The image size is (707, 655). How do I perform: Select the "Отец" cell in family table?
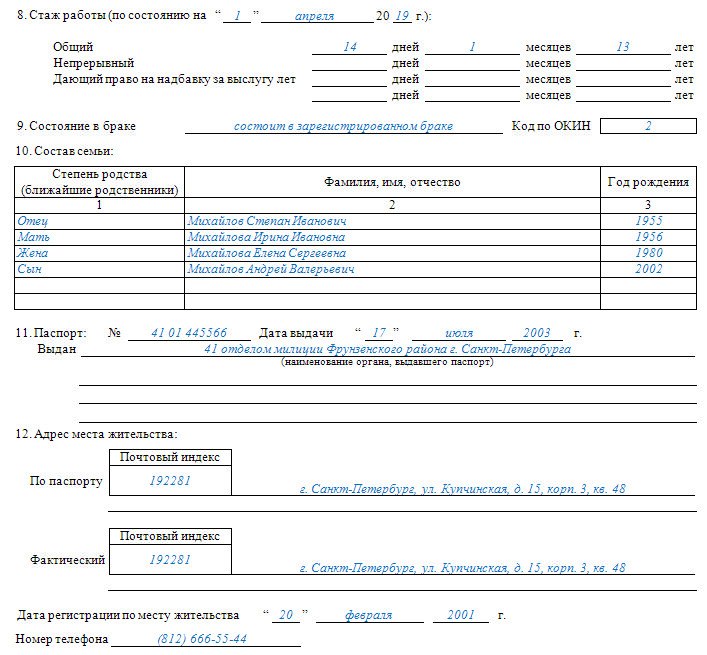99,221
